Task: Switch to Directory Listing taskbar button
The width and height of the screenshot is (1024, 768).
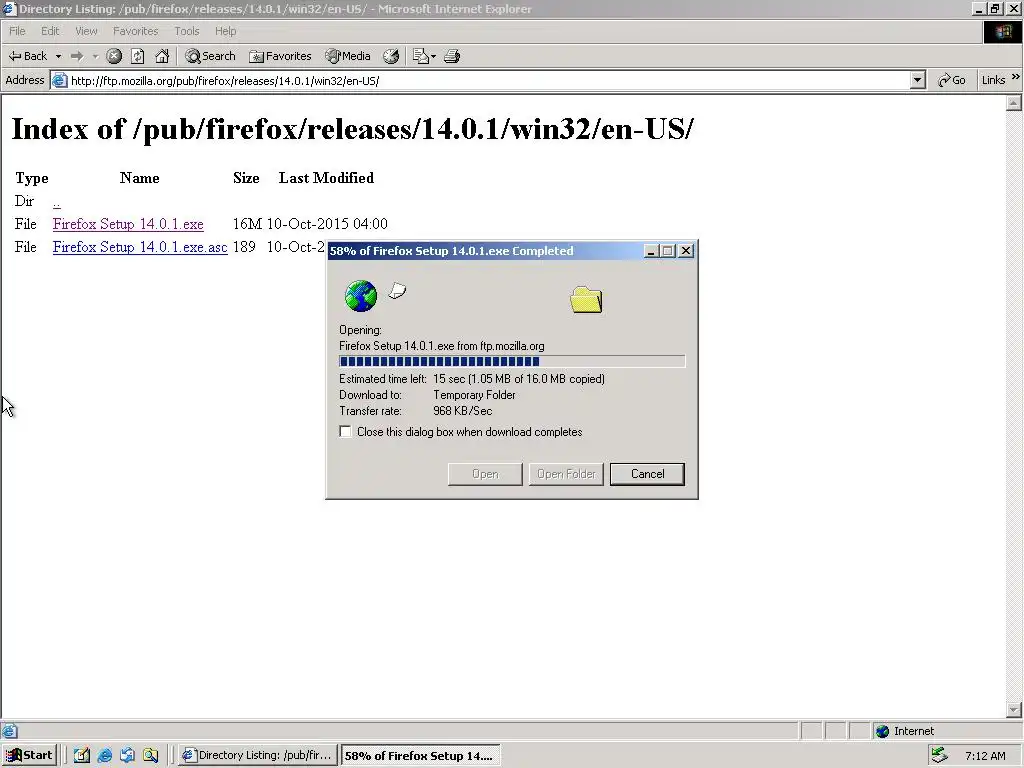Action: pyautogui.click(x=258, y=755)
